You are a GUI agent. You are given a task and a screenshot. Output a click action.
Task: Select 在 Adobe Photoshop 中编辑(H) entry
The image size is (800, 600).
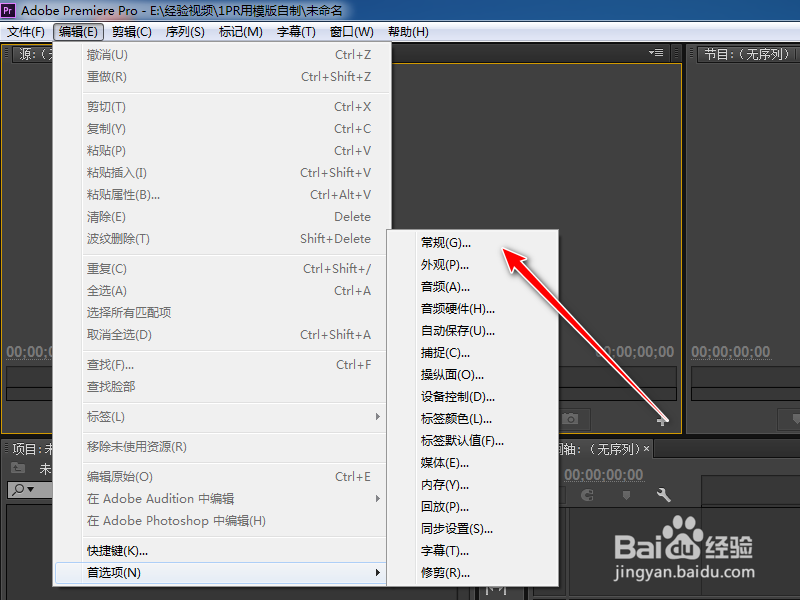point(220,521)
